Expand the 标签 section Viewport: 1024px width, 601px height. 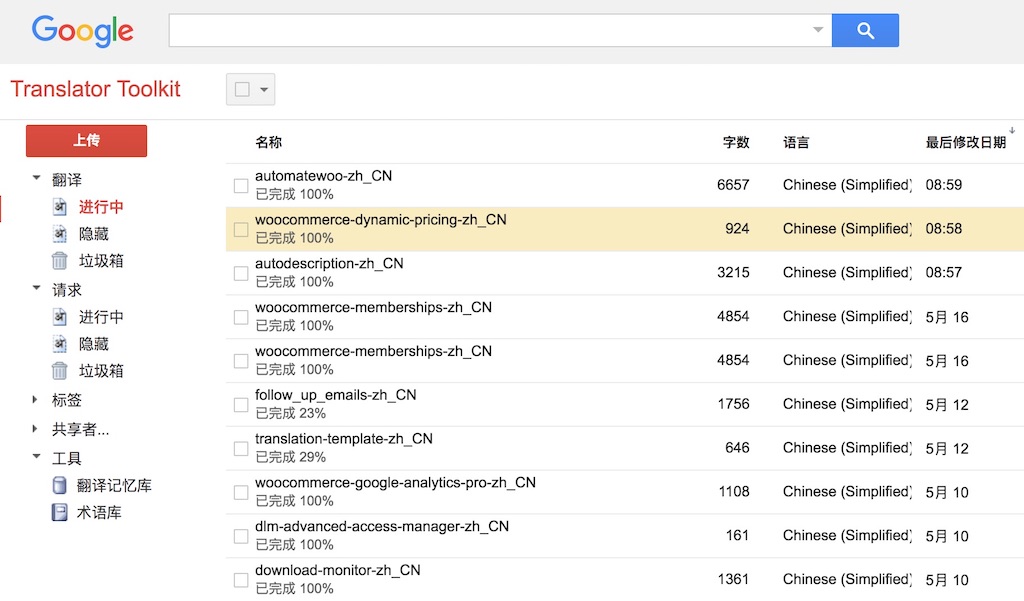pyautogui.click(x=37, y=400)
